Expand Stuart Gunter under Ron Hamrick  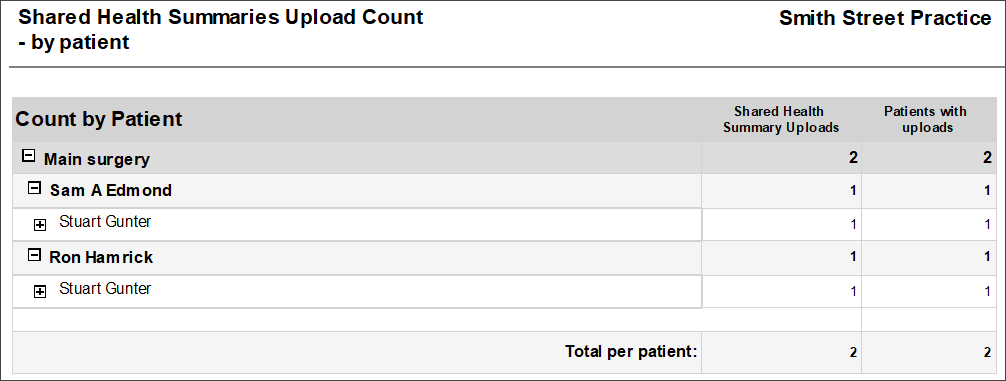[40, 292]
